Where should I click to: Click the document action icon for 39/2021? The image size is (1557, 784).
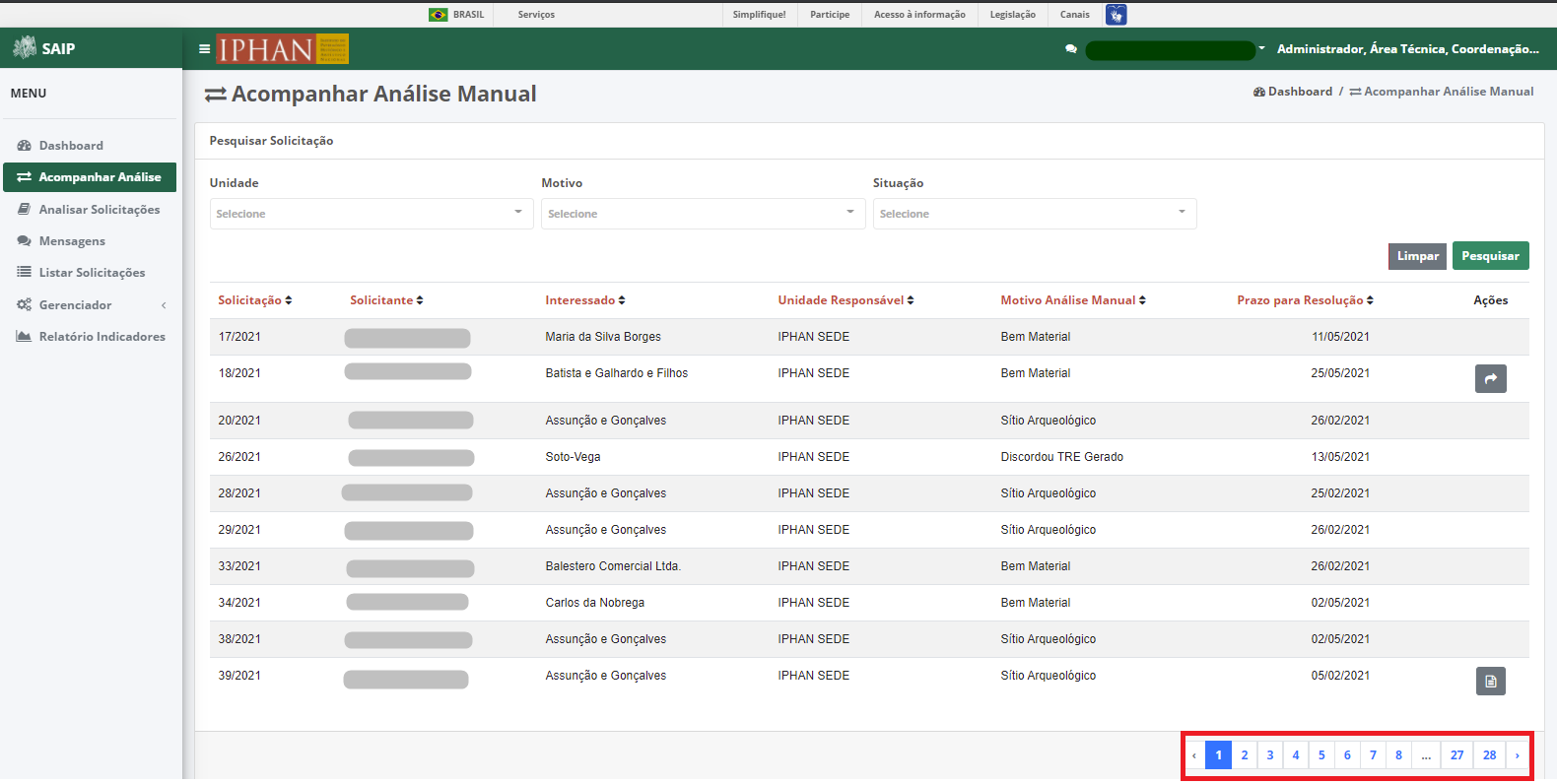coord(1491,681)
